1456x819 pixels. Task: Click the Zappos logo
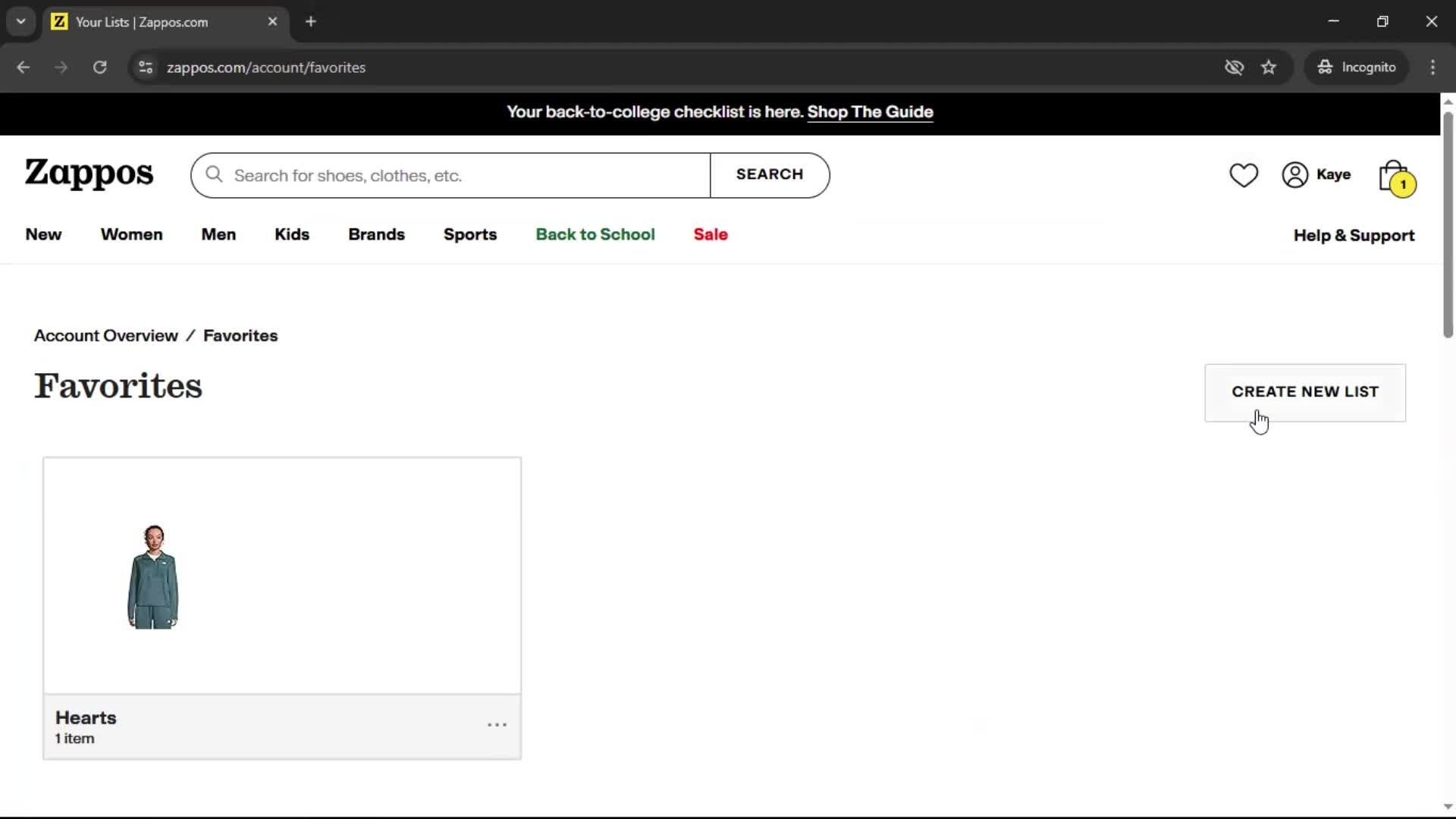(x=89, y=174)
